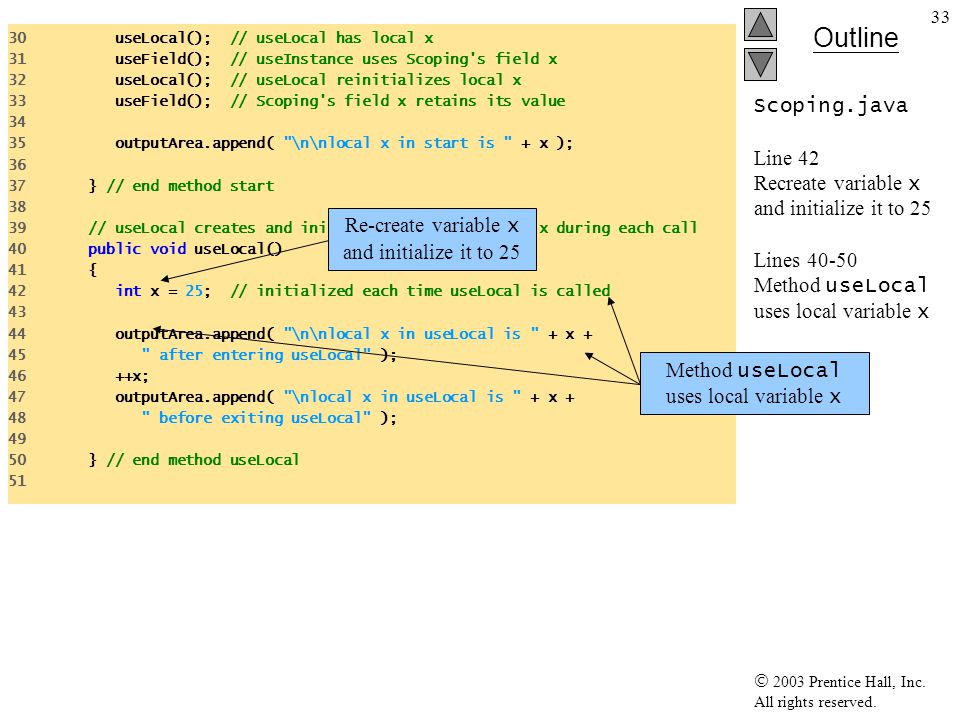
Task: Click line 31 useField() call
Action: tap(163, 59)
